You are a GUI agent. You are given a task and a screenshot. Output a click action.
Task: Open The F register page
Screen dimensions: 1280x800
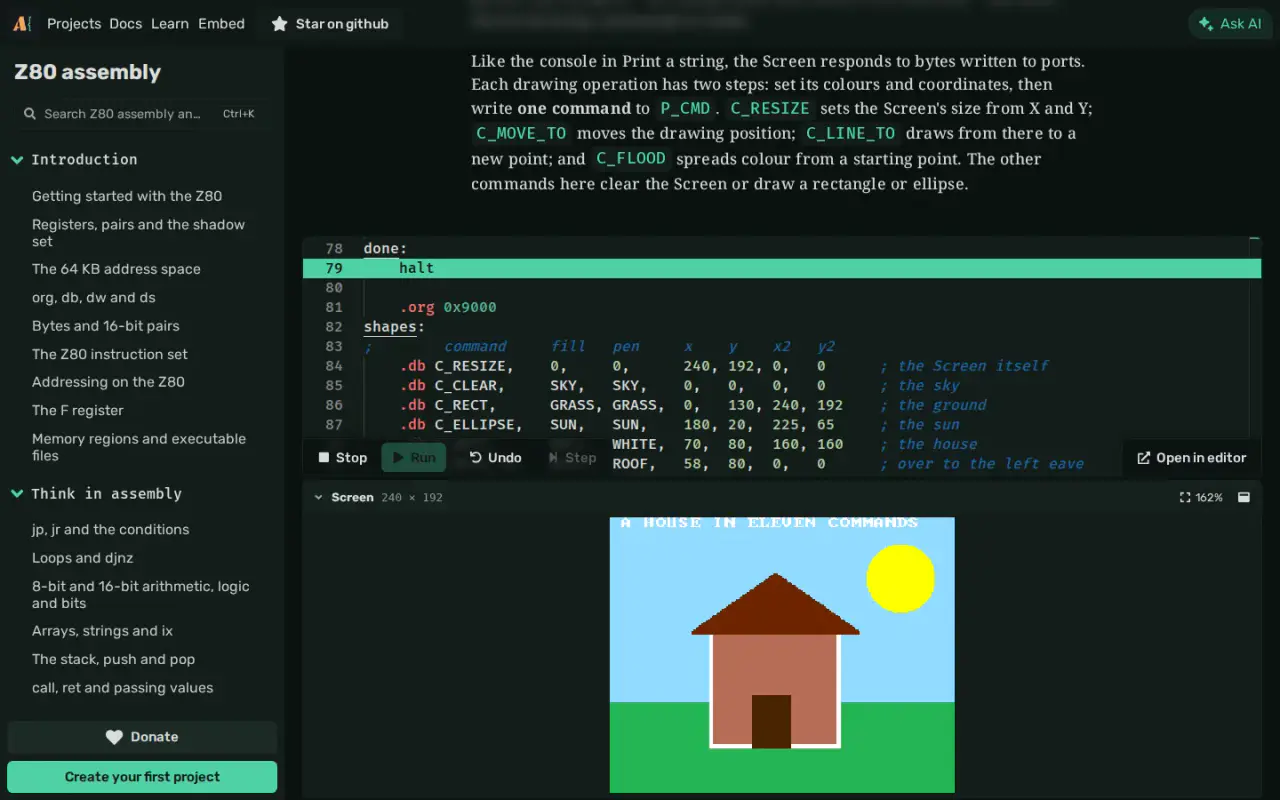tap(78, 410)
